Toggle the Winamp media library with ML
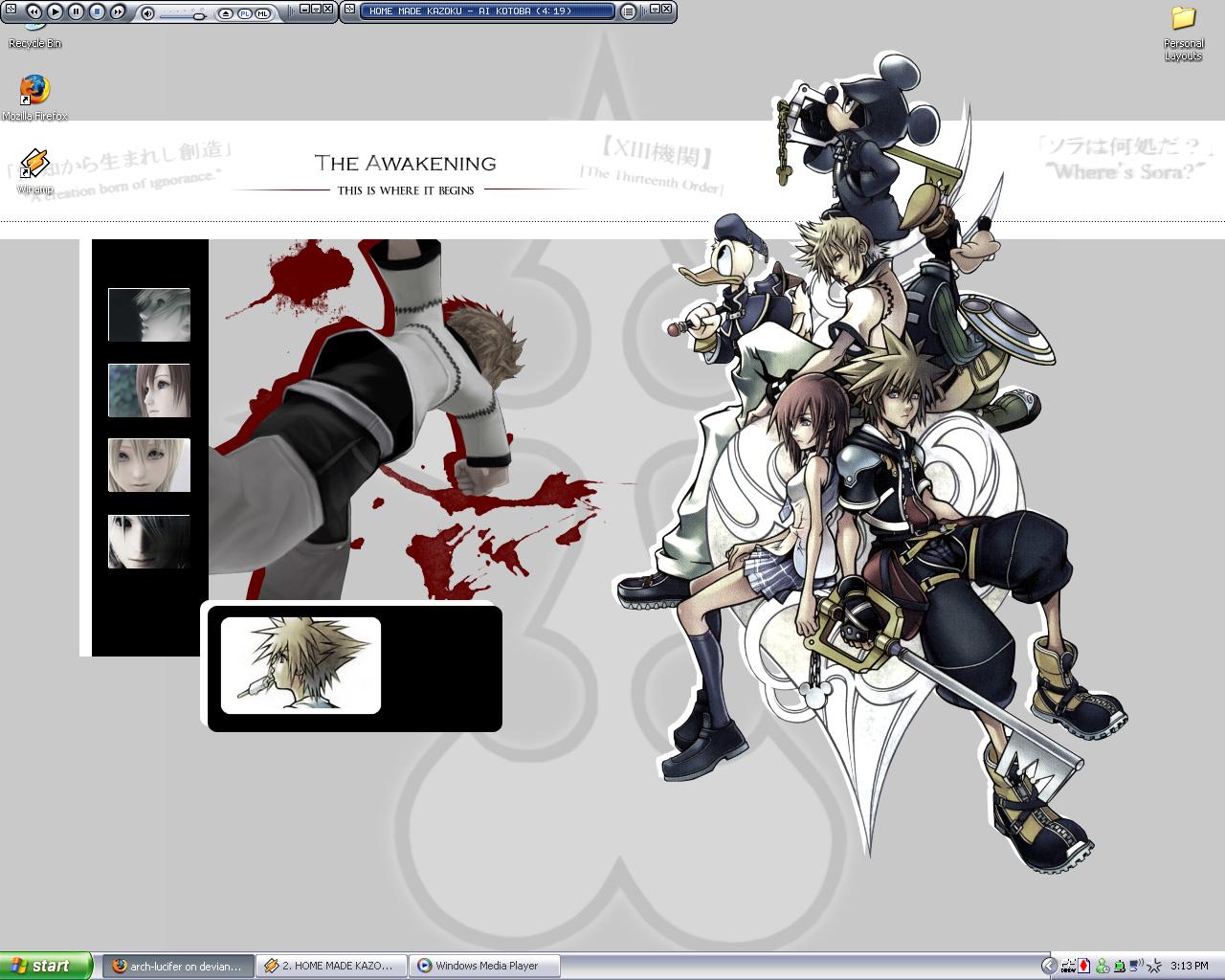This screenshot has width=1225, height=980. pos(262,13)
